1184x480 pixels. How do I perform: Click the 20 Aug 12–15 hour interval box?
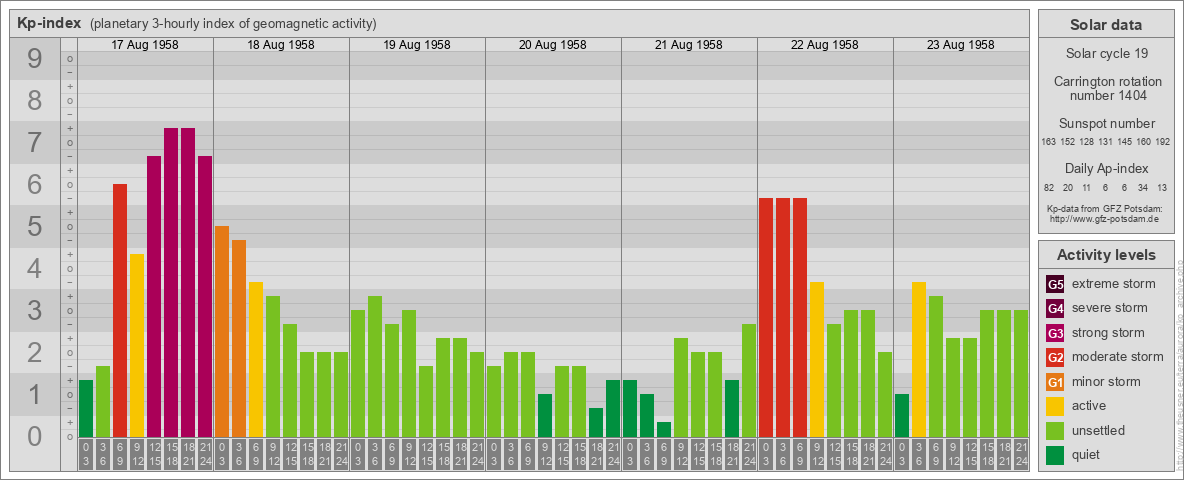tap(562, 454)
